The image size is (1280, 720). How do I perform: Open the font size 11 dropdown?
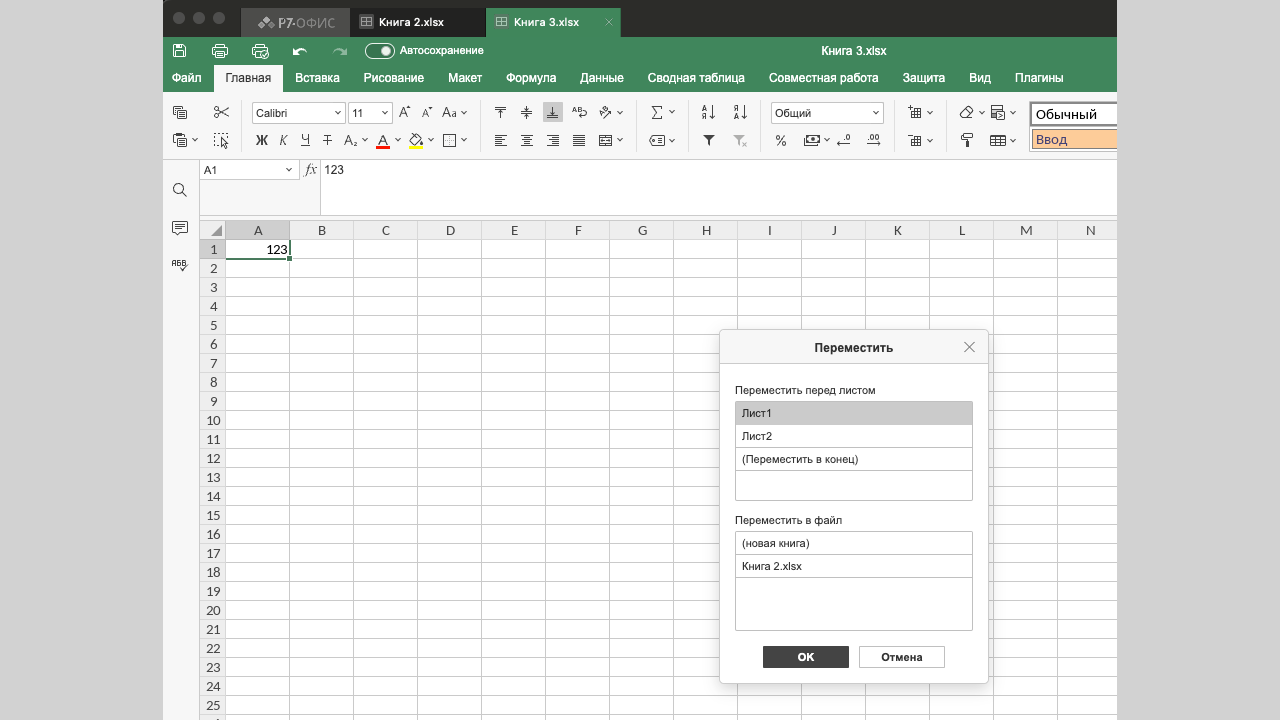pyautogui.click(x=385, y=113)
